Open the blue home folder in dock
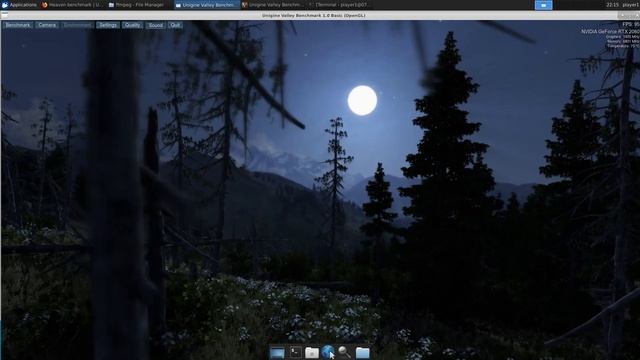This screenshot has width=640, height=360. click(362, 352)
